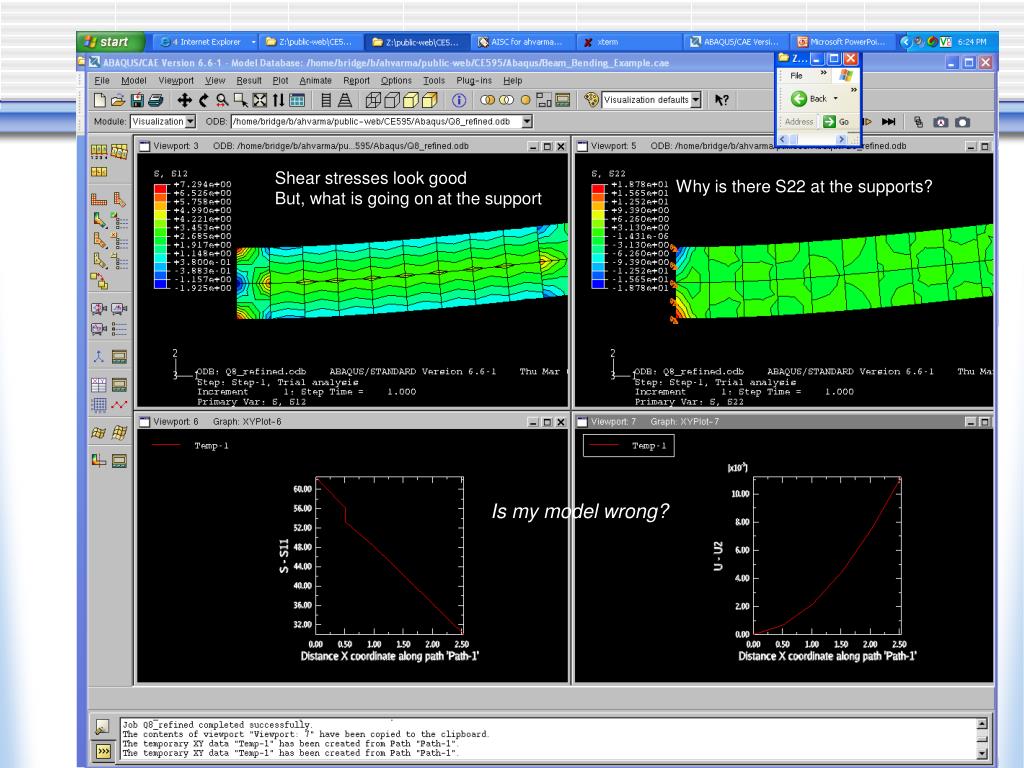1024x768 pixels.
Task: Click the Pan view tool icon
Action: [184, 101]
